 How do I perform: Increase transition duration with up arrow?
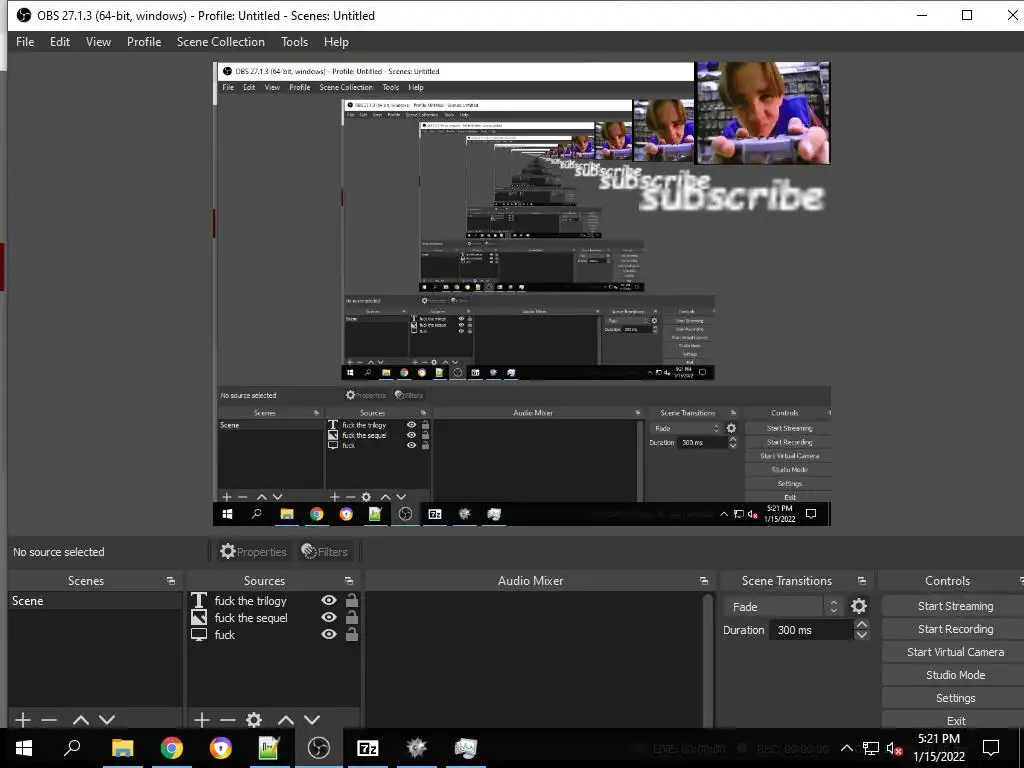862,625
